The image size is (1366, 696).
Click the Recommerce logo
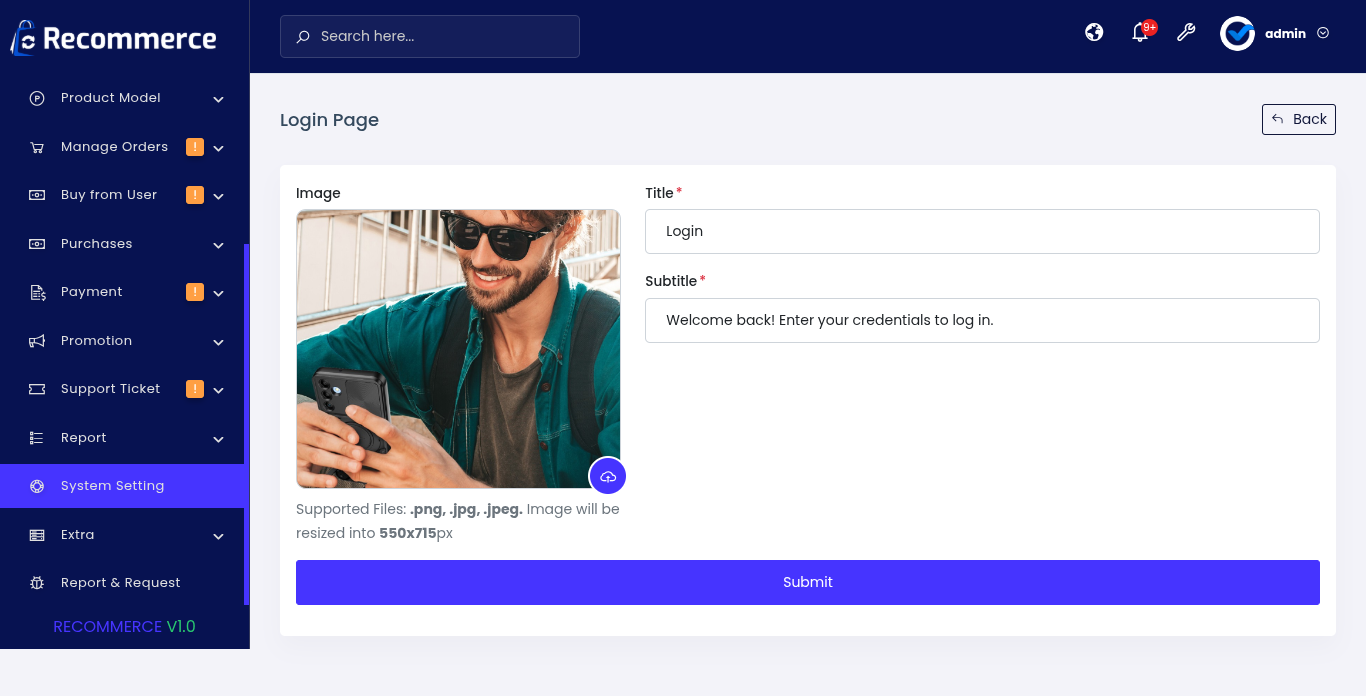113,38
